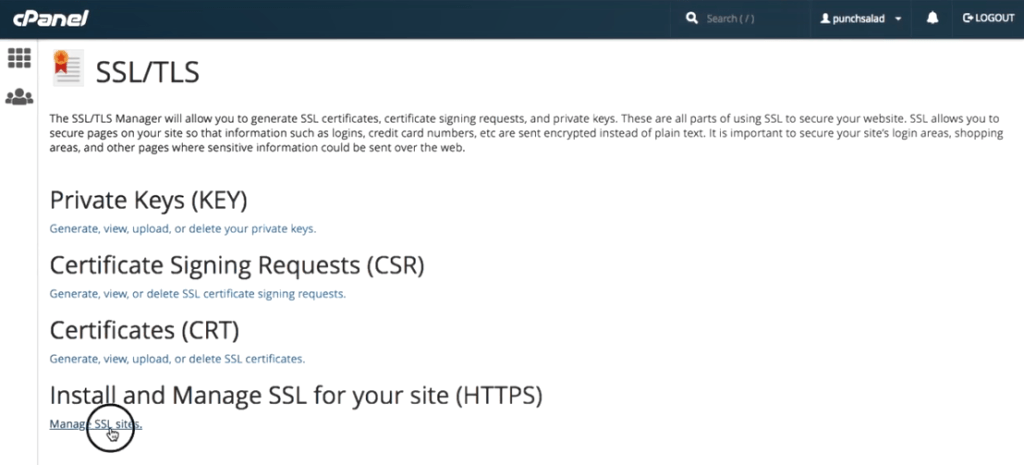This screenshot has width=1024, height=465.
Task: Open the SSL certificate signing requests link
Action: coord(198,294)
